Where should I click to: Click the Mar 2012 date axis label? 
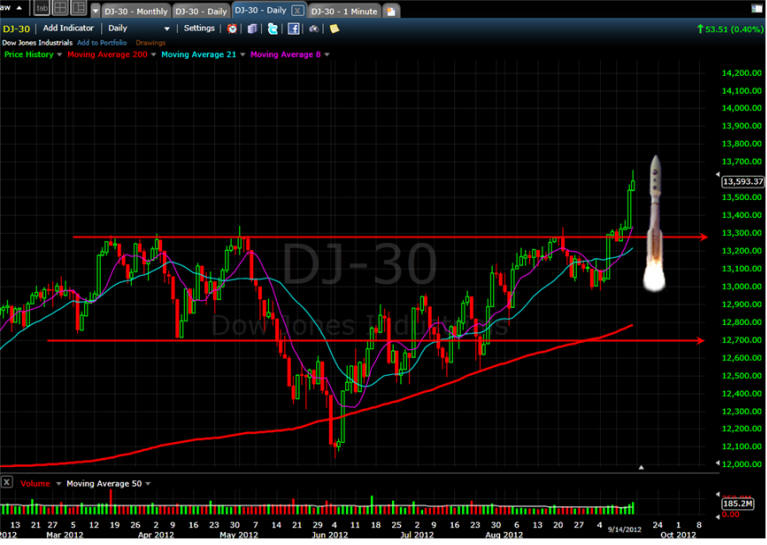tap(65, 535)
